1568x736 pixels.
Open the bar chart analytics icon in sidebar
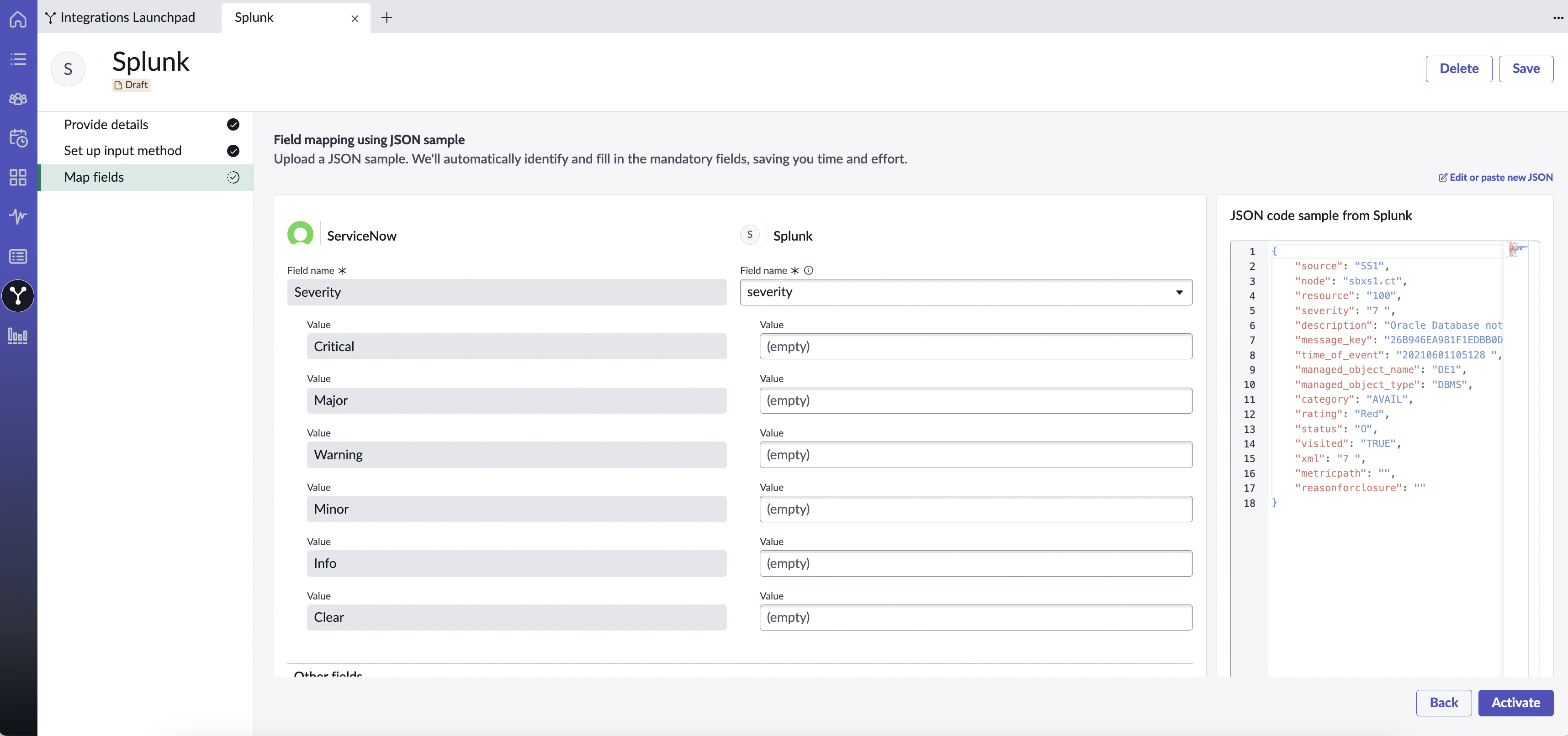pos(18,336)
